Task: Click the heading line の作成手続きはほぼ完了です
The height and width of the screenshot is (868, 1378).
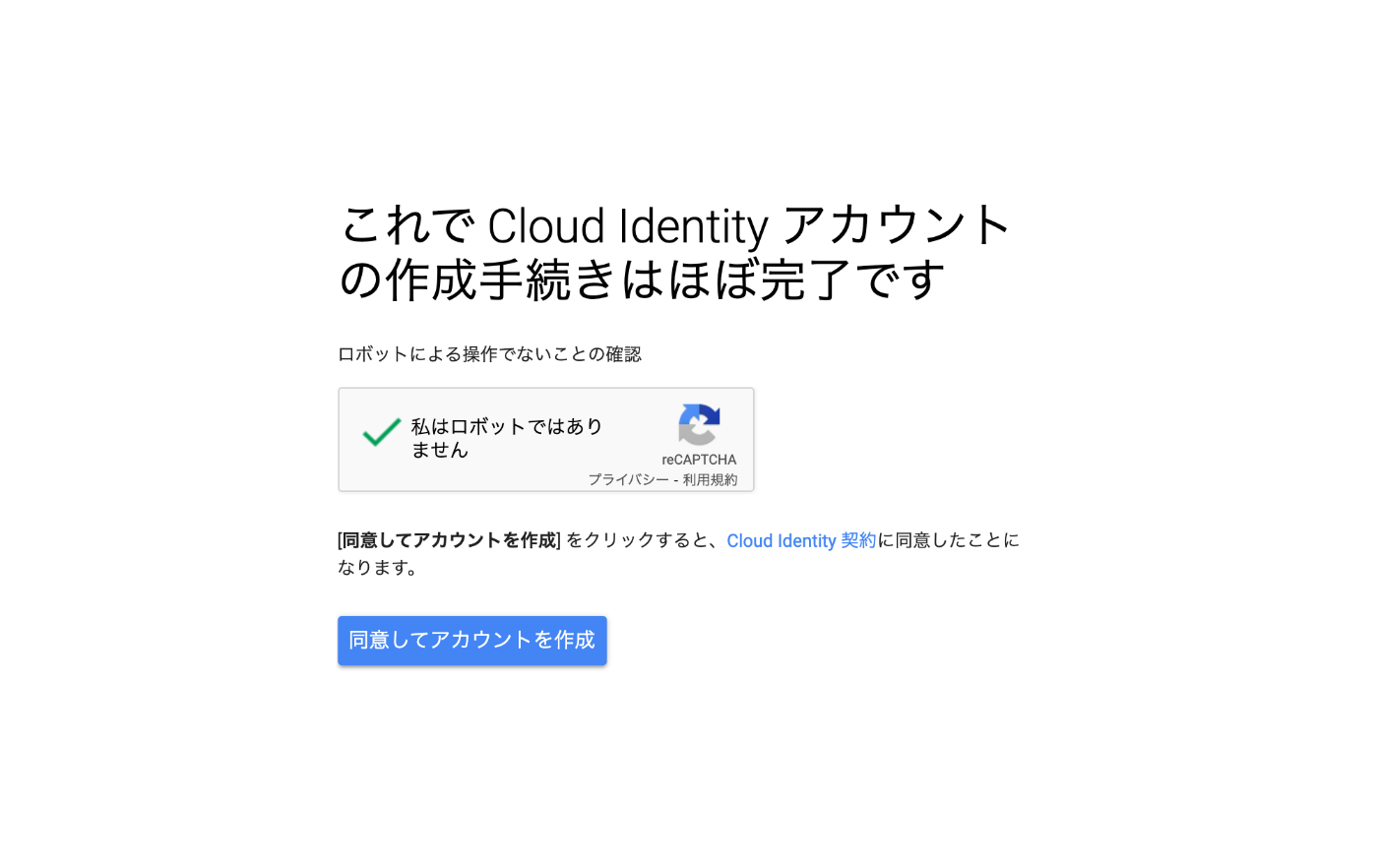Action: 642,280
